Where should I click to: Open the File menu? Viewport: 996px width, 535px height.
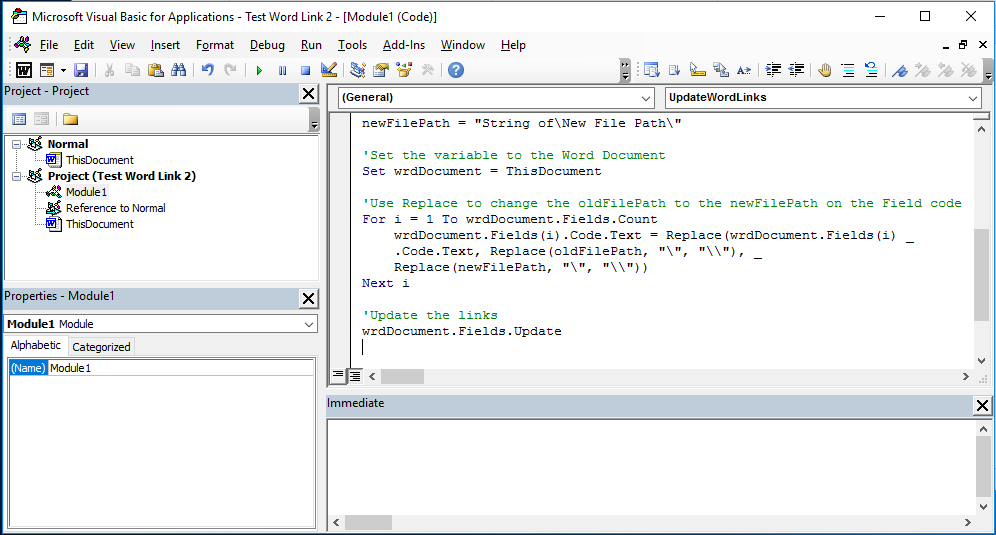[49, 45]
